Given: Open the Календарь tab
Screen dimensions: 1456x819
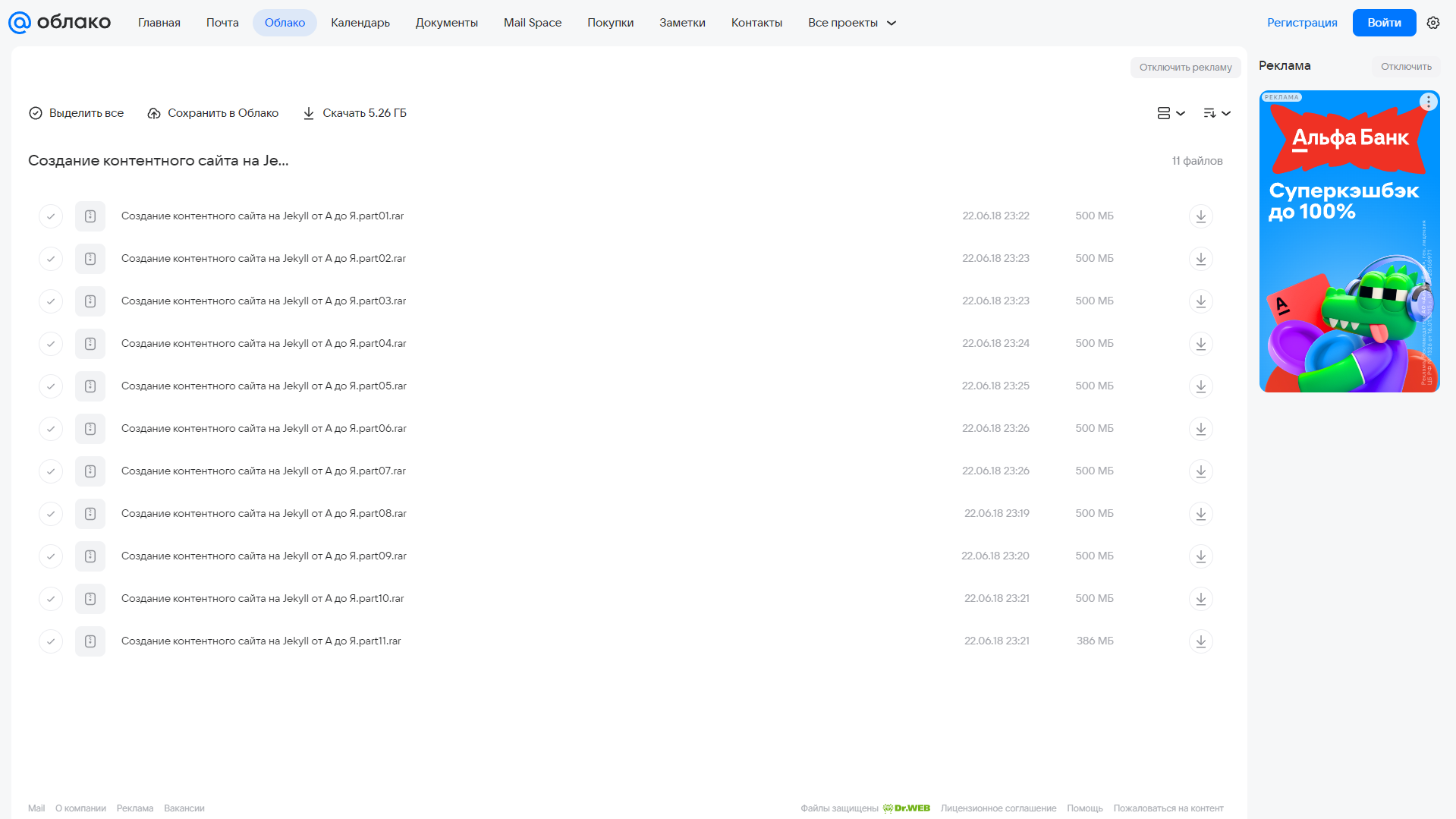Looking at the screenshot, I should pyautogui.click(x=360, y=23).
